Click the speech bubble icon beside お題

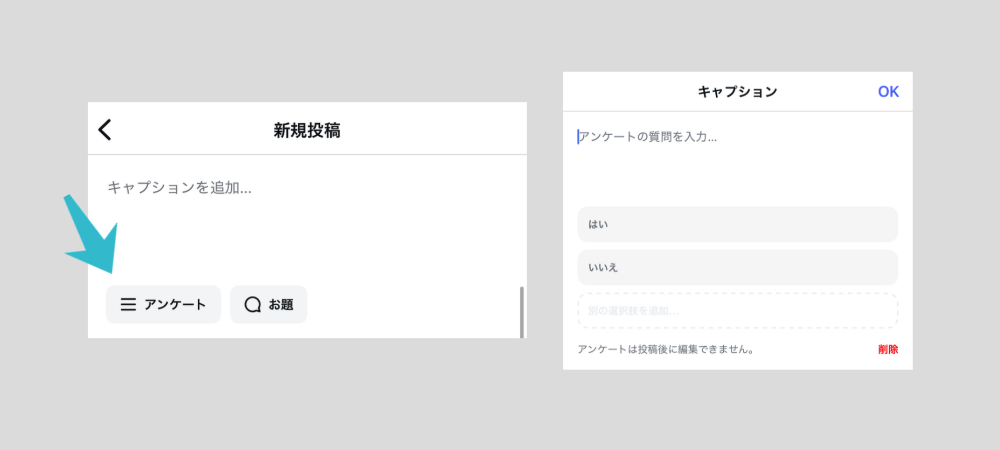[252, 305]
